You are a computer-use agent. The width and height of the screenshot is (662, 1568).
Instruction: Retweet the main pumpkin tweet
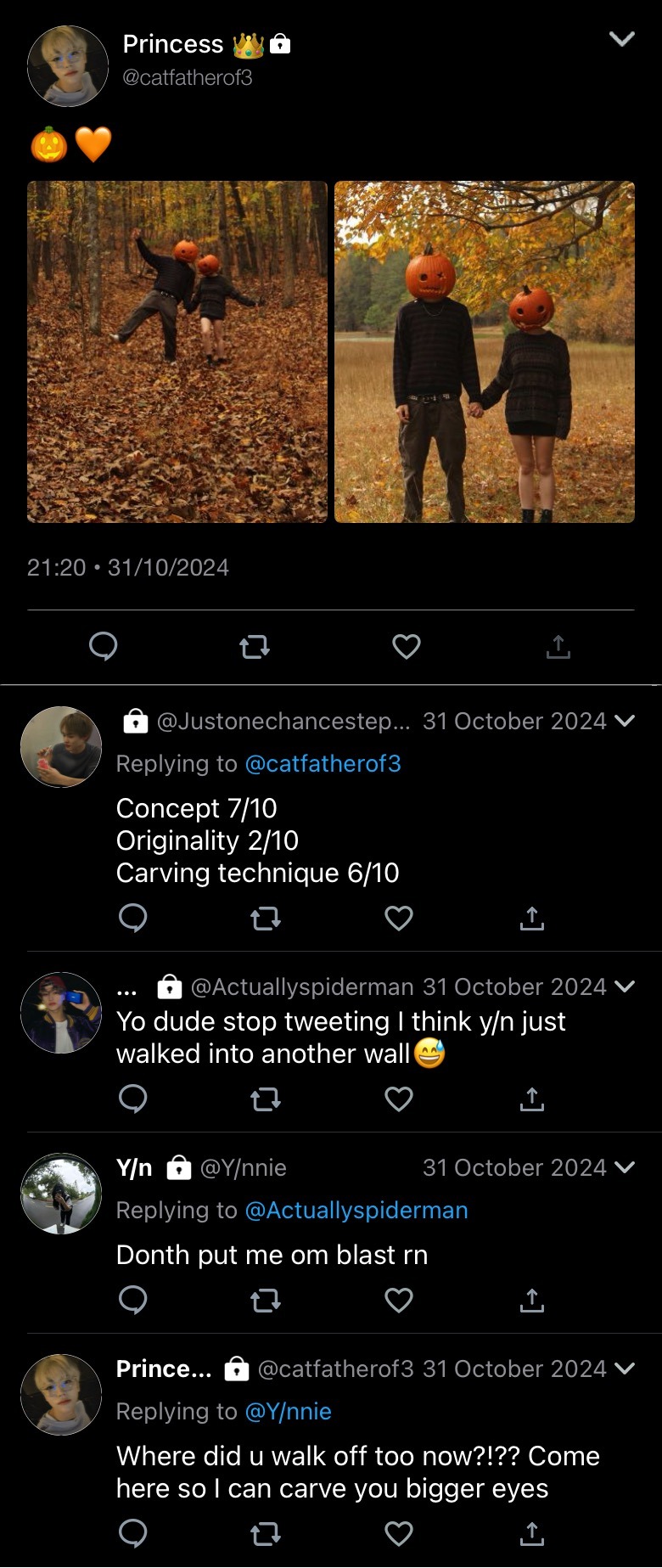[255, 647]
